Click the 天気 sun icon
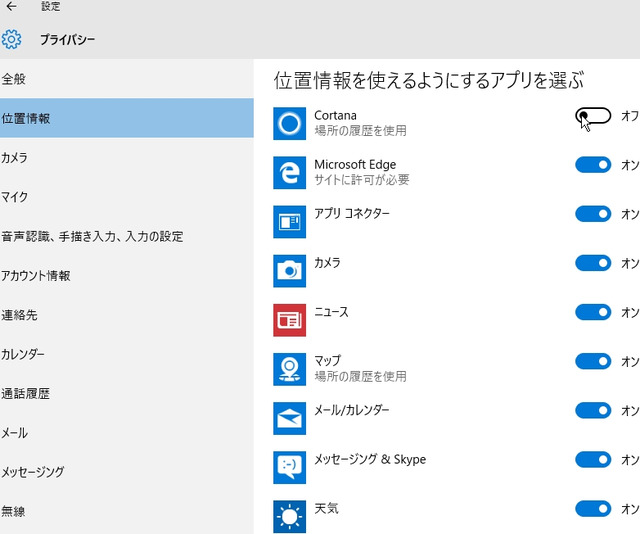The width and height of the screenshot is (640, 534). 289,516
